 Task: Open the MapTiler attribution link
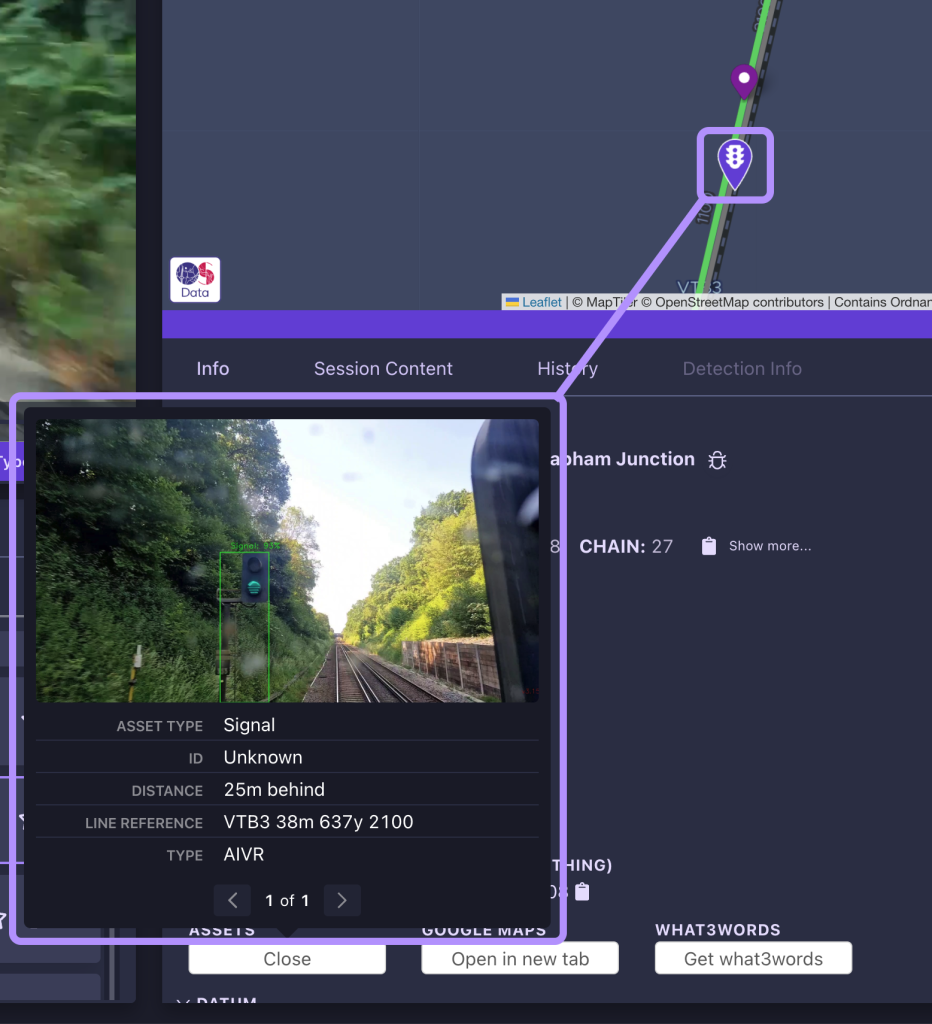pos(611,302)
